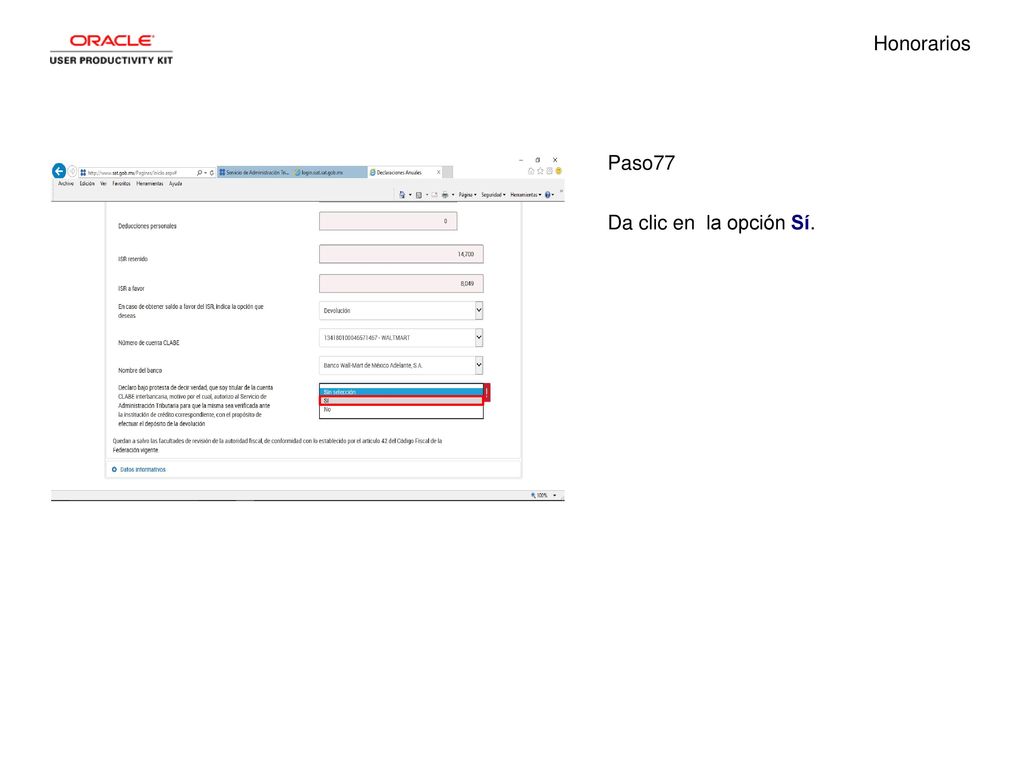
Task: Expand the Página command bar dropdown
Action: pyautogui.click(x=468, y=195)
